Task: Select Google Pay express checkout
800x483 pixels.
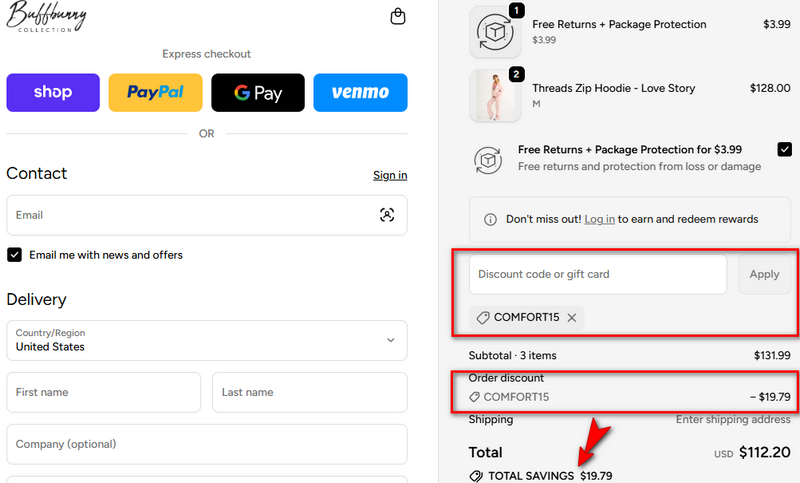Action: [x=257, y=93]
